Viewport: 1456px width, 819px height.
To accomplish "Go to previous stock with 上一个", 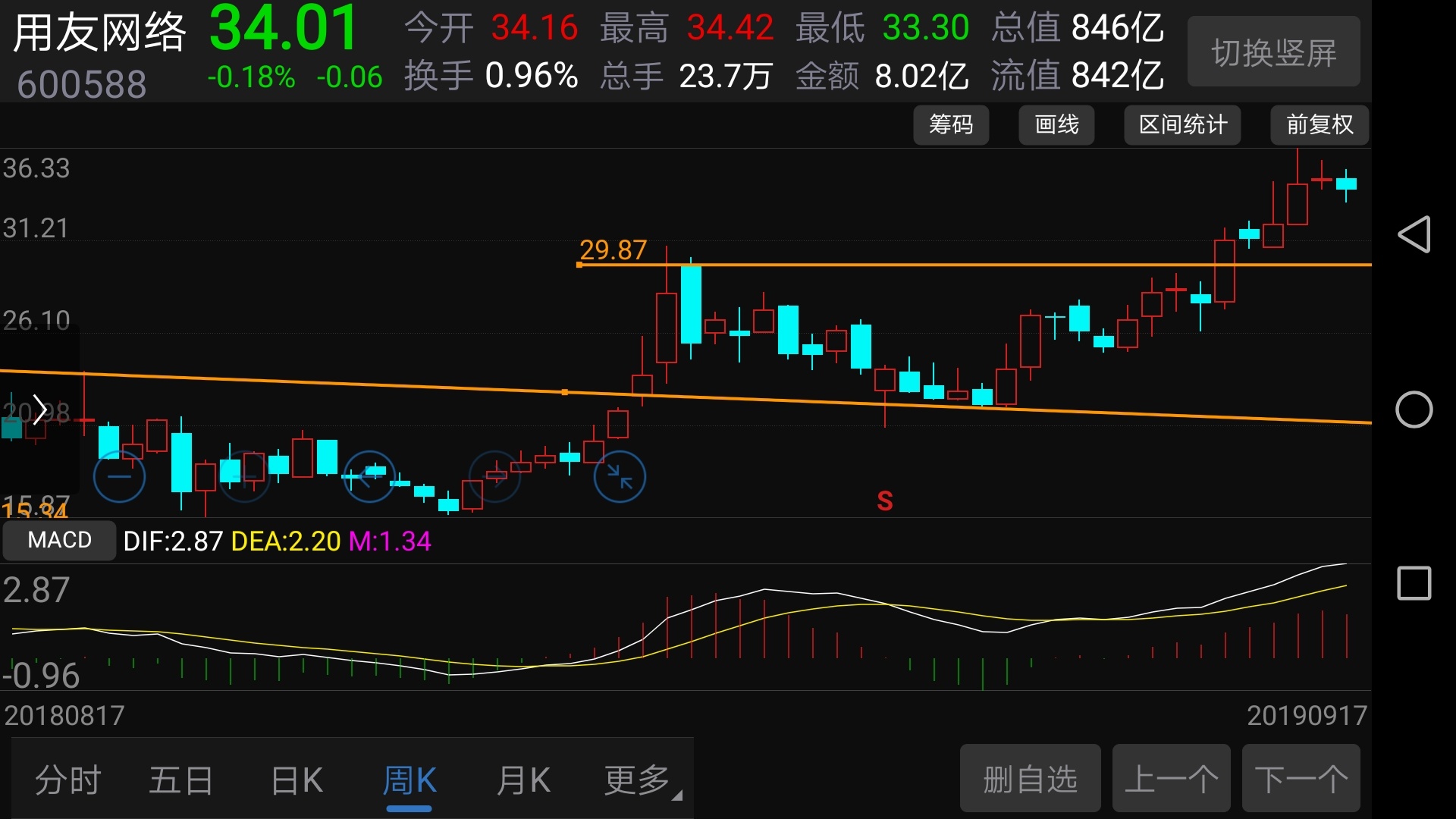I will click(x=1172, y=779).
